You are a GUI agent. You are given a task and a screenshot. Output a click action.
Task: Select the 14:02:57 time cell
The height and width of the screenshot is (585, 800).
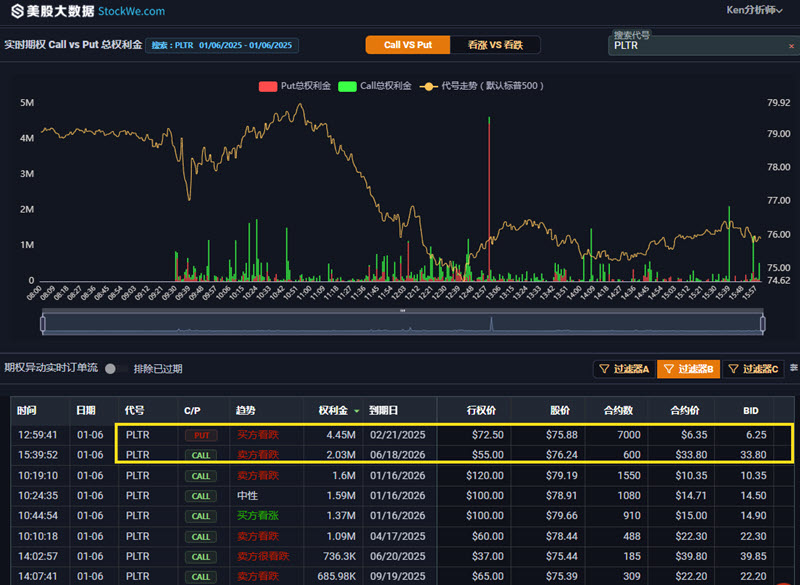pos(38,556)
